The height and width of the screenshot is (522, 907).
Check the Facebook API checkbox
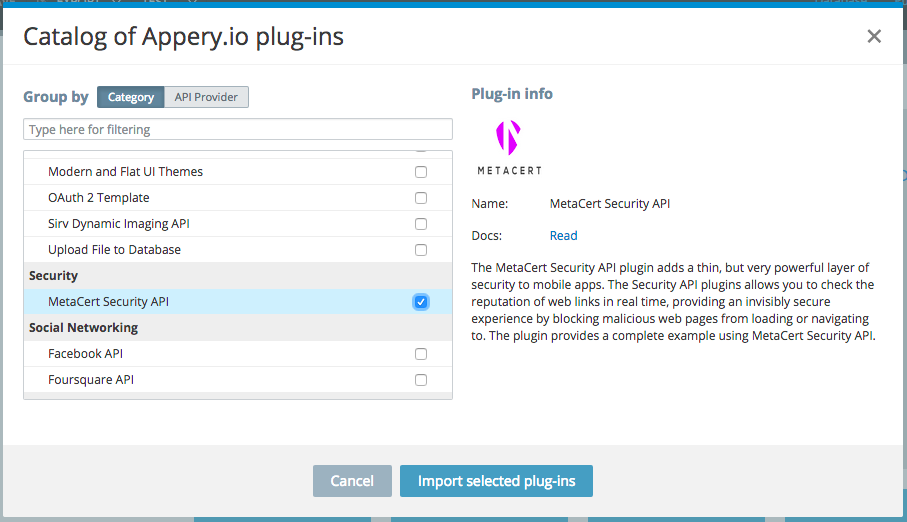tap(421, 354)
